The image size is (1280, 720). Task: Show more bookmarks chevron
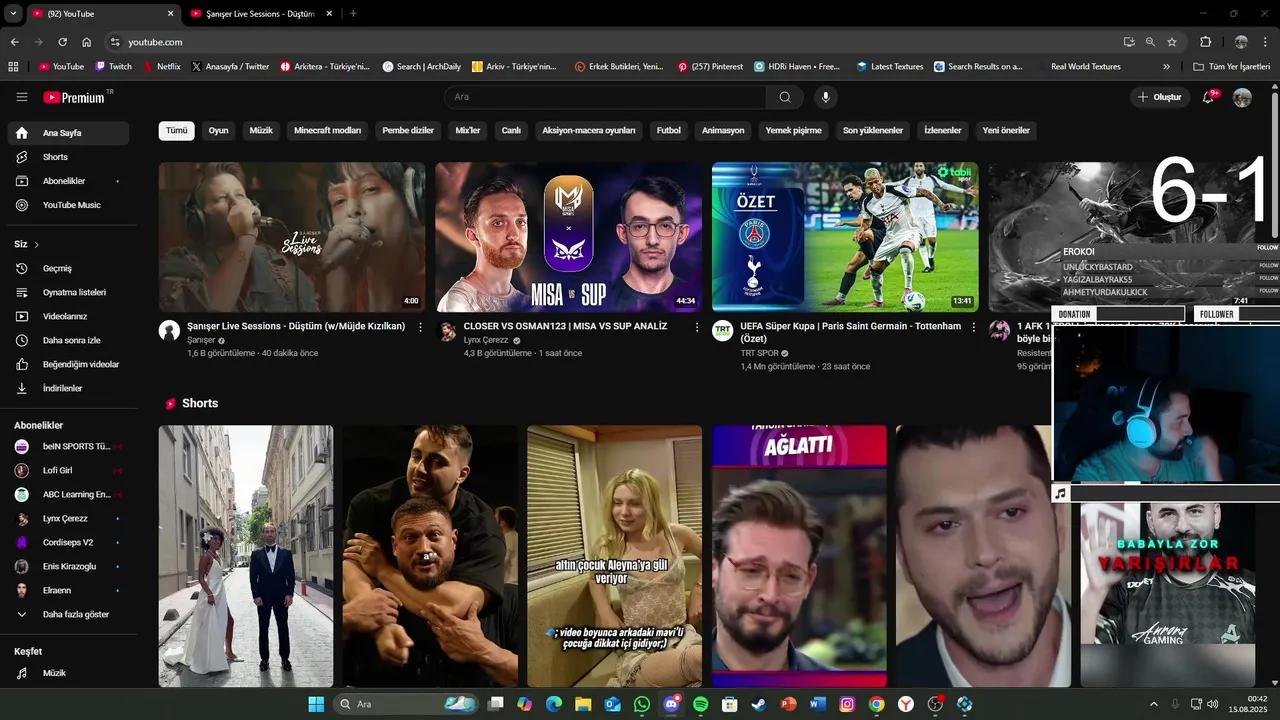1166,66
